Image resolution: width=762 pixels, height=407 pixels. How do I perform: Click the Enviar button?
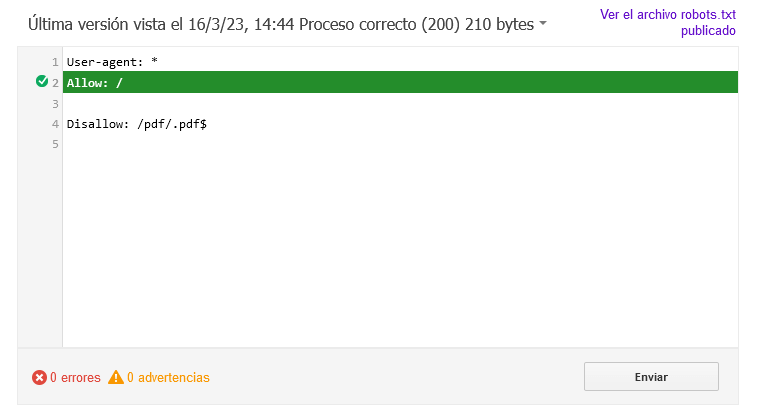[x=651, y=376]
